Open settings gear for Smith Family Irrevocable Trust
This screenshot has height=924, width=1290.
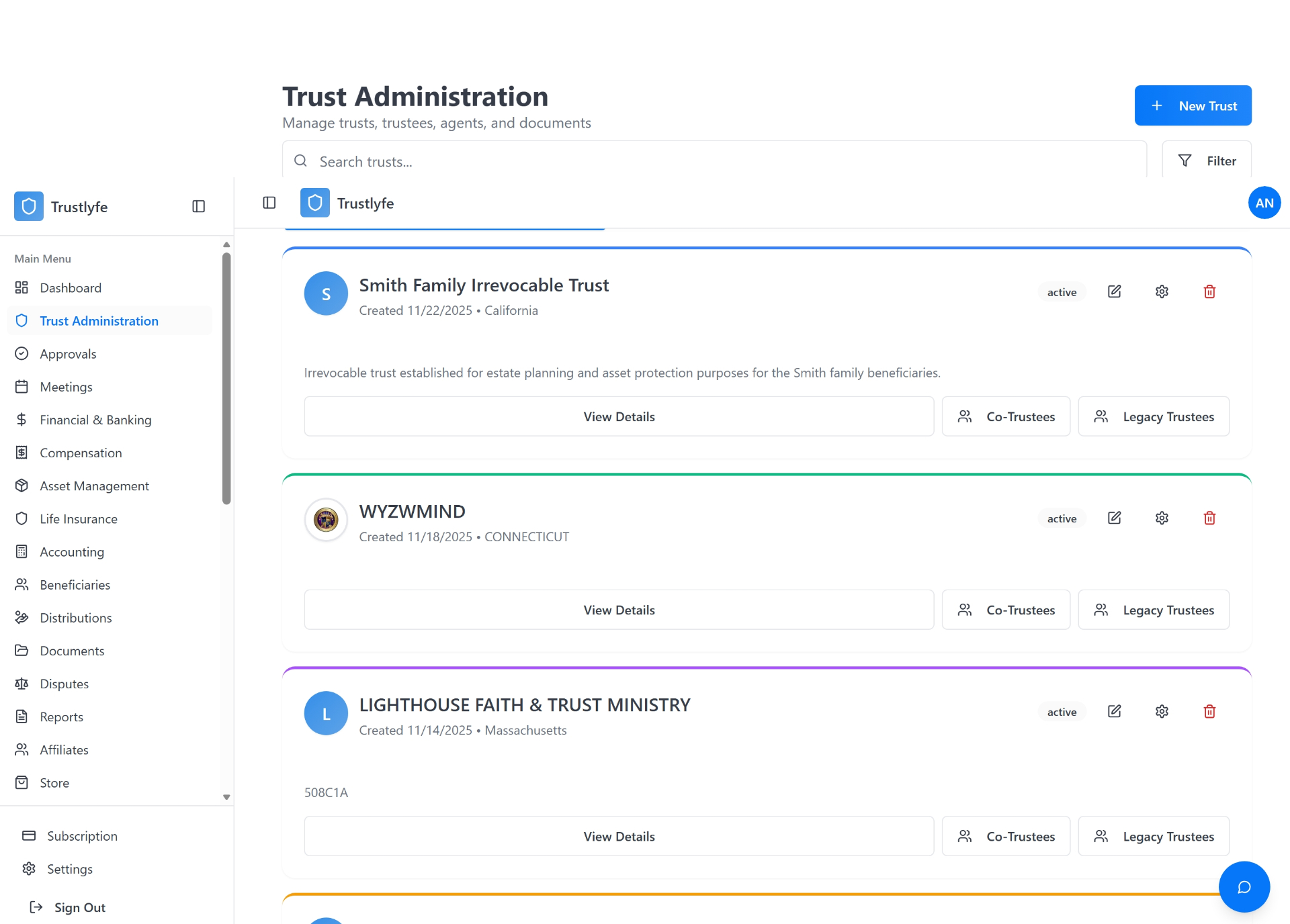pyautogui.click(x=1162, y=291)
